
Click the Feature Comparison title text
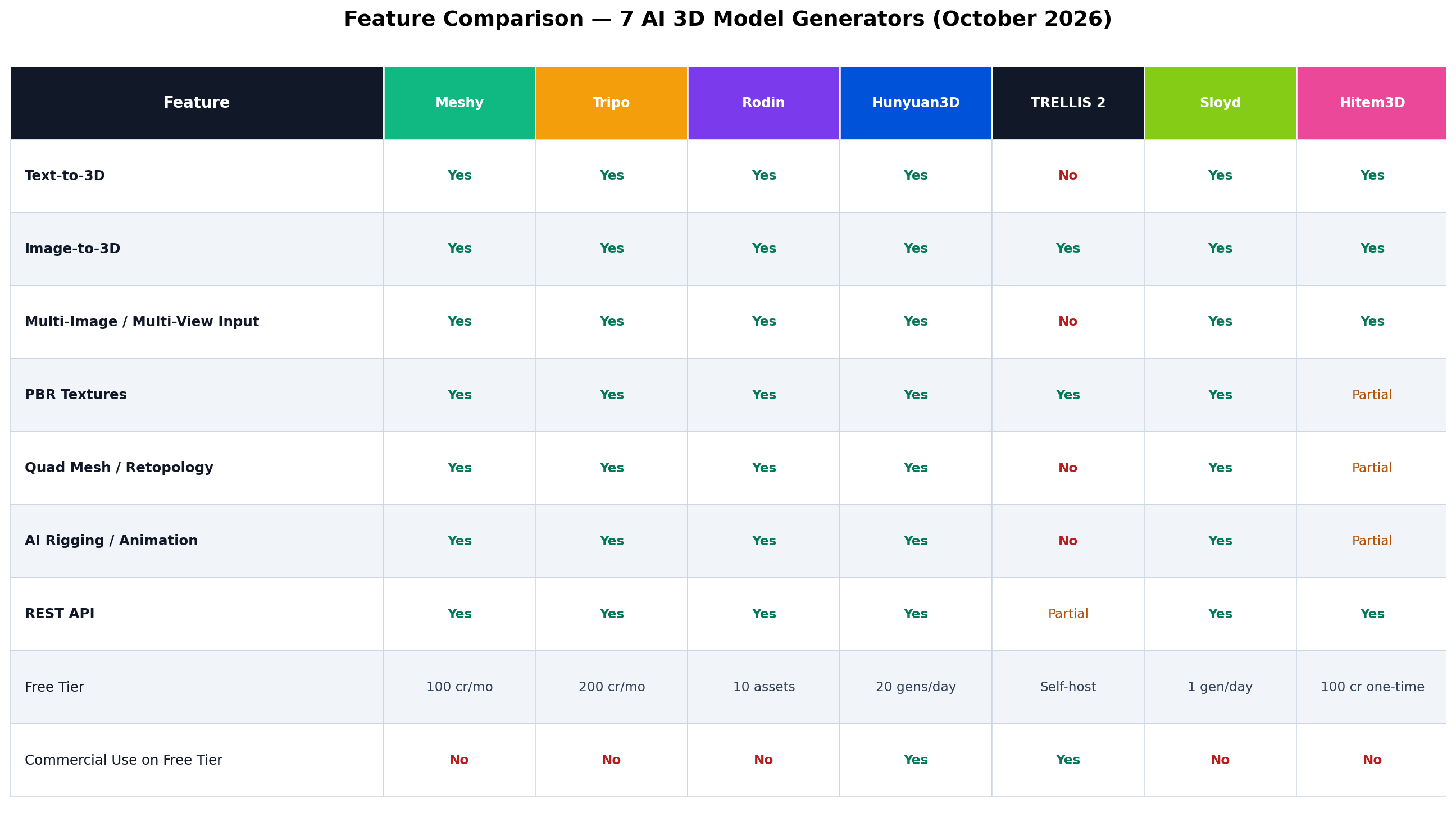728,20
